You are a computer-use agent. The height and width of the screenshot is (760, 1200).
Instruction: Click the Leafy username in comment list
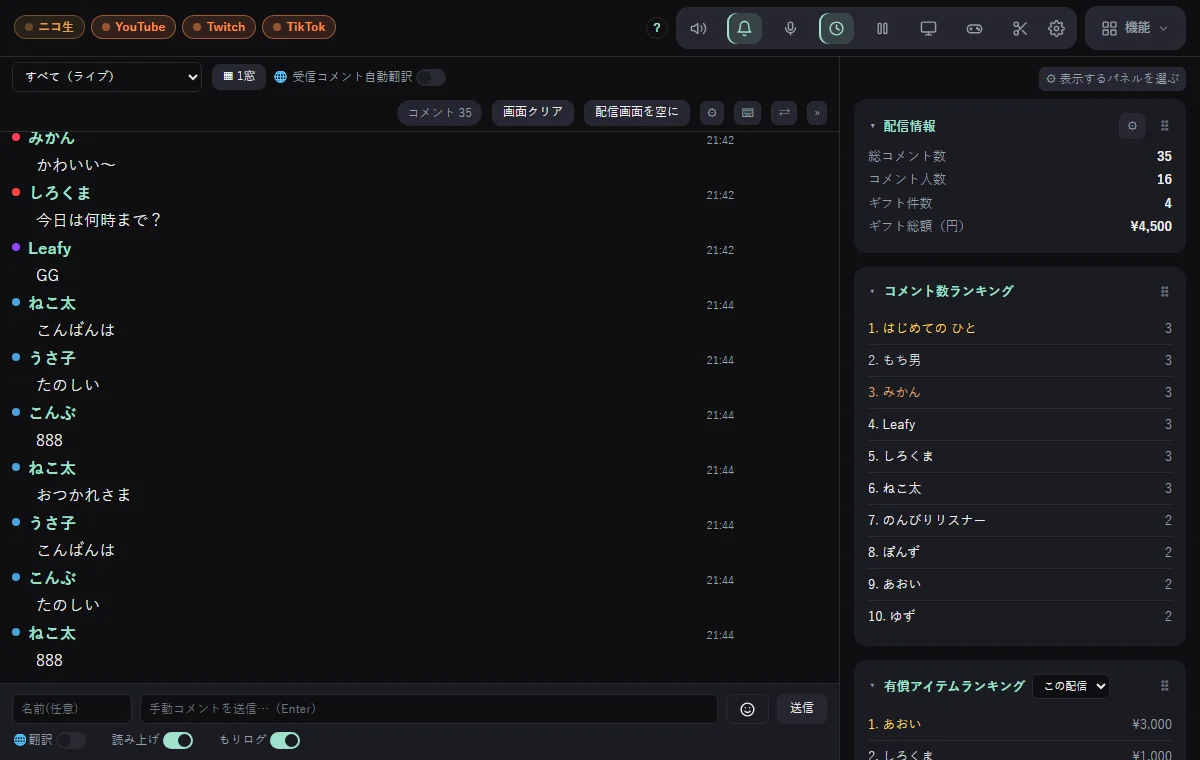[50, 248]
